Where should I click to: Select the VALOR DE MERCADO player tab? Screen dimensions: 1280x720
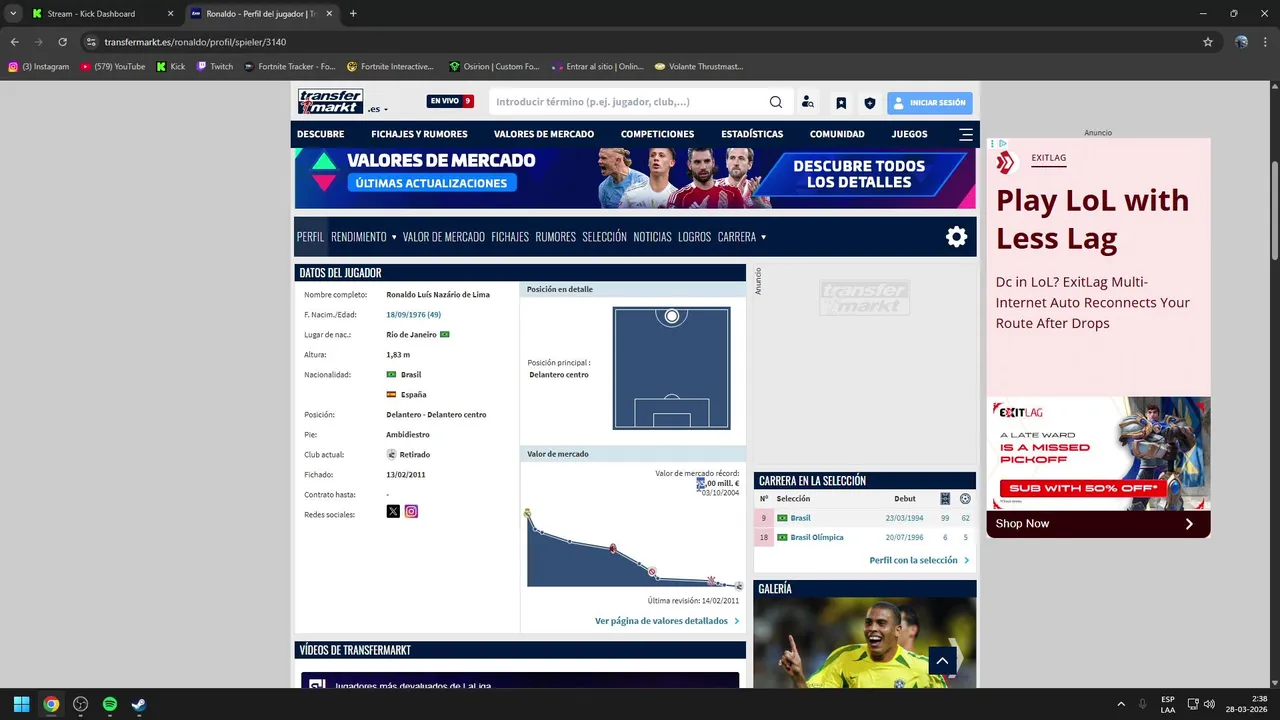point(444,237)
